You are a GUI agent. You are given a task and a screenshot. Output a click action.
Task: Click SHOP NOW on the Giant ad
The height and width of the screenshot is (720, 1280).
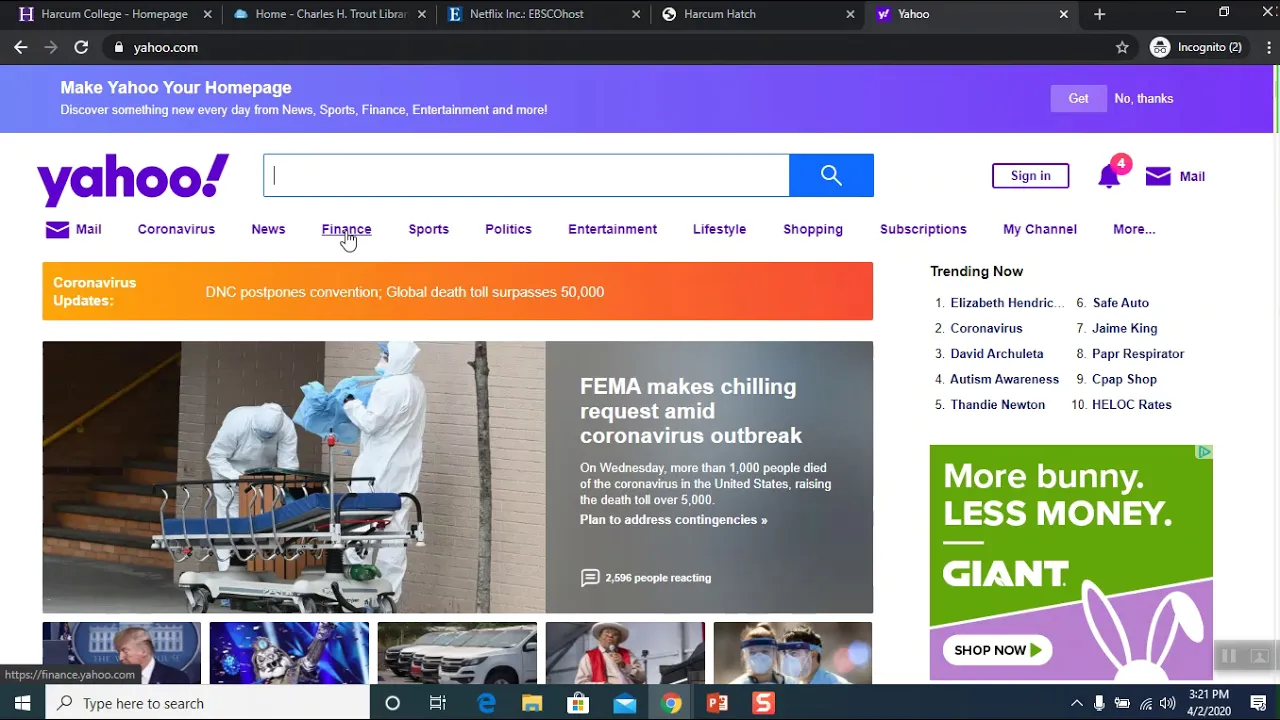(x=997, y=650)
